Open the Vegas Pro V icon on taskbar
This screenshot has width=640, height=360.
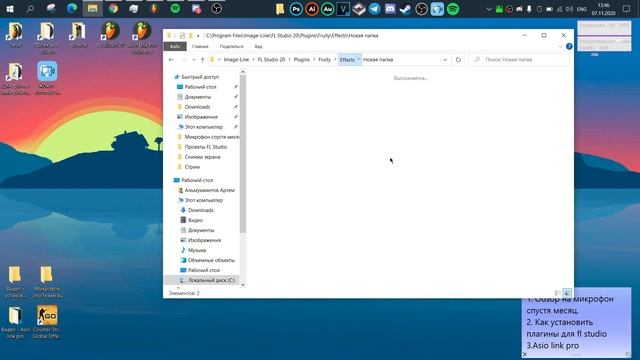tap(343, 9)
